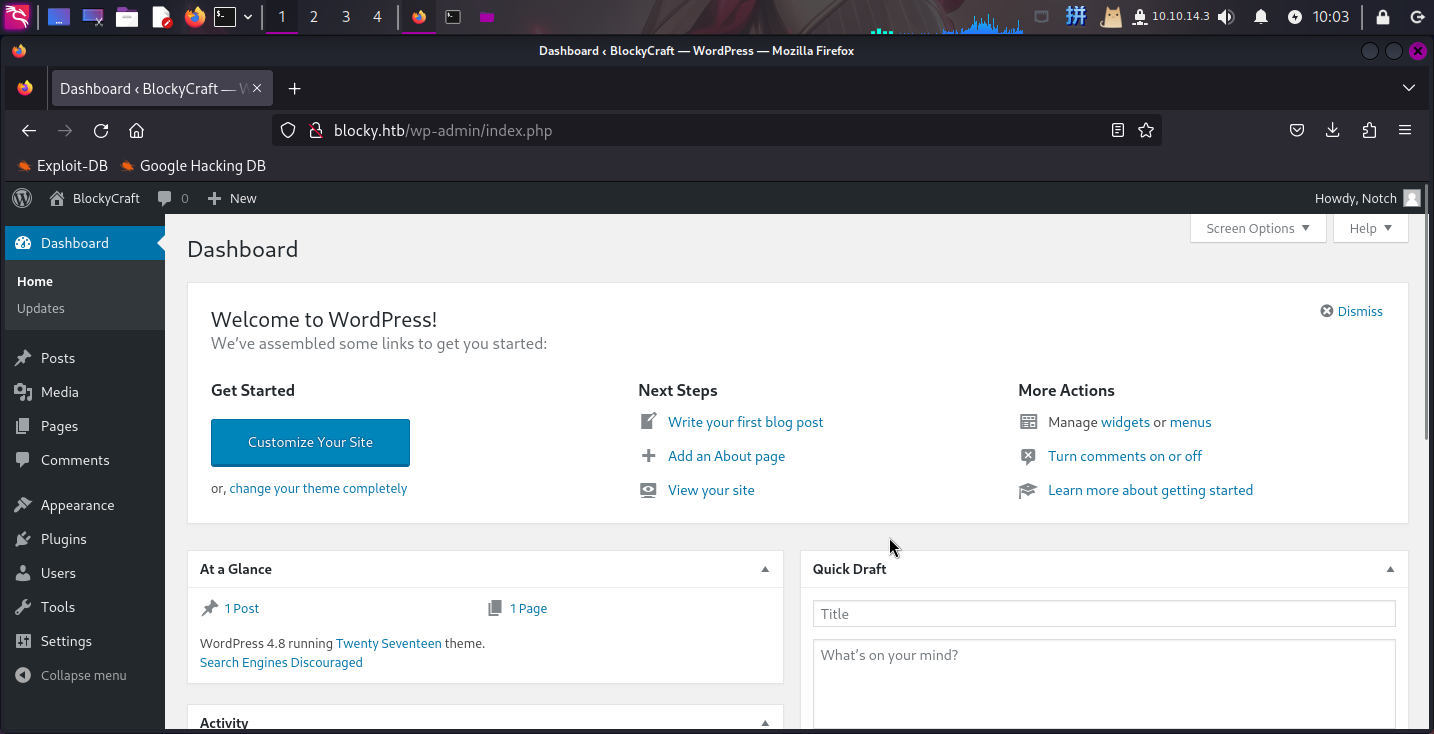Screen dimensions: 1434x734
Task: Open Firefox Pocket save icon
Action: coord(1296,131)
